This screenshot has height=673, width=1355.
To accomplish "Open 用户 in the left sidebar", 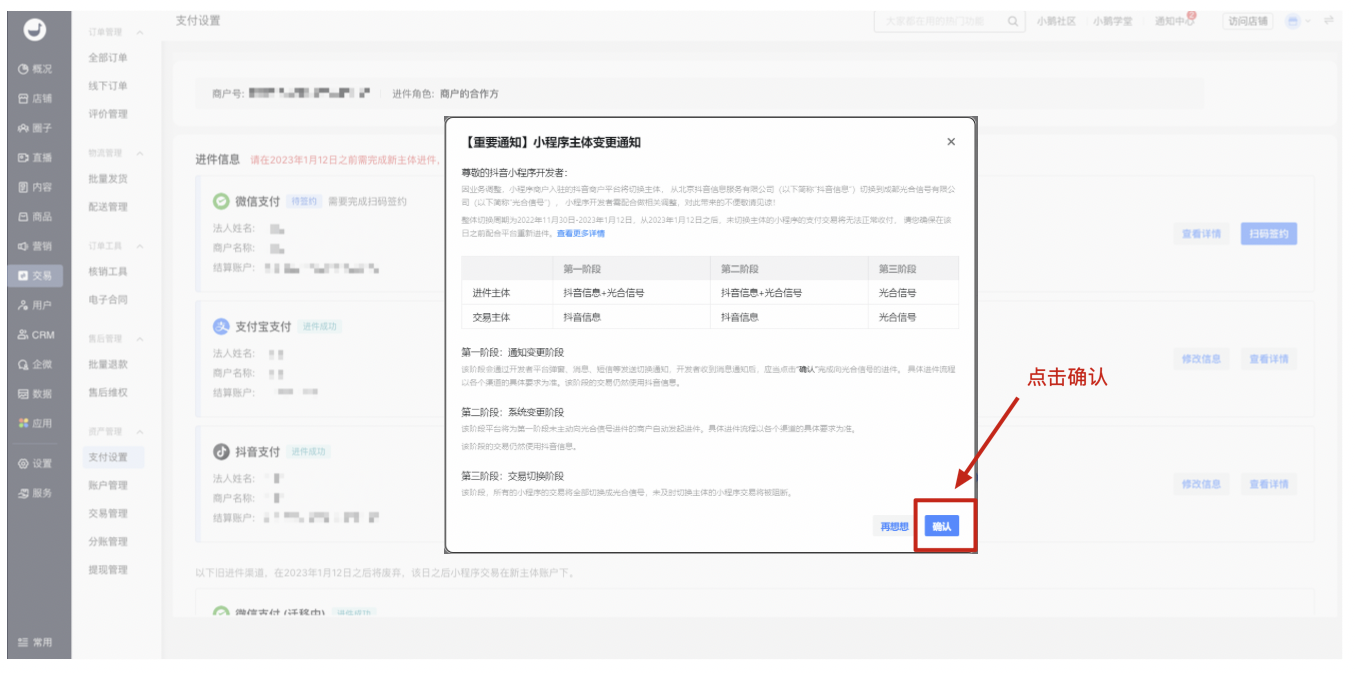I will click(x=35, y=305).
